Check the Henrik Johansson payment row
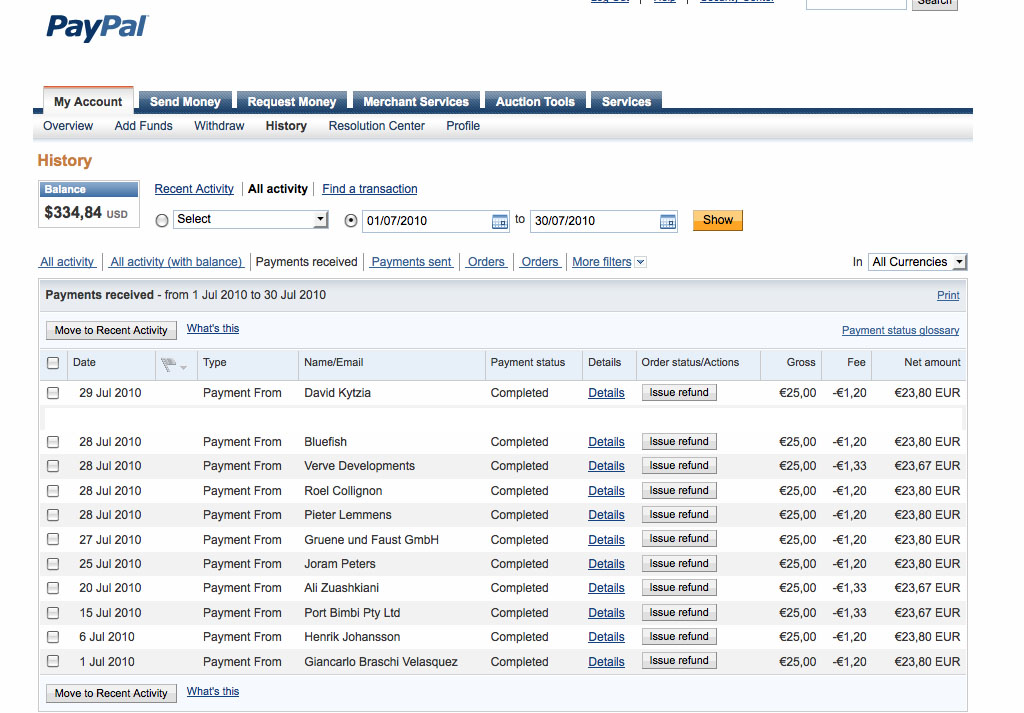 (53, 637)
